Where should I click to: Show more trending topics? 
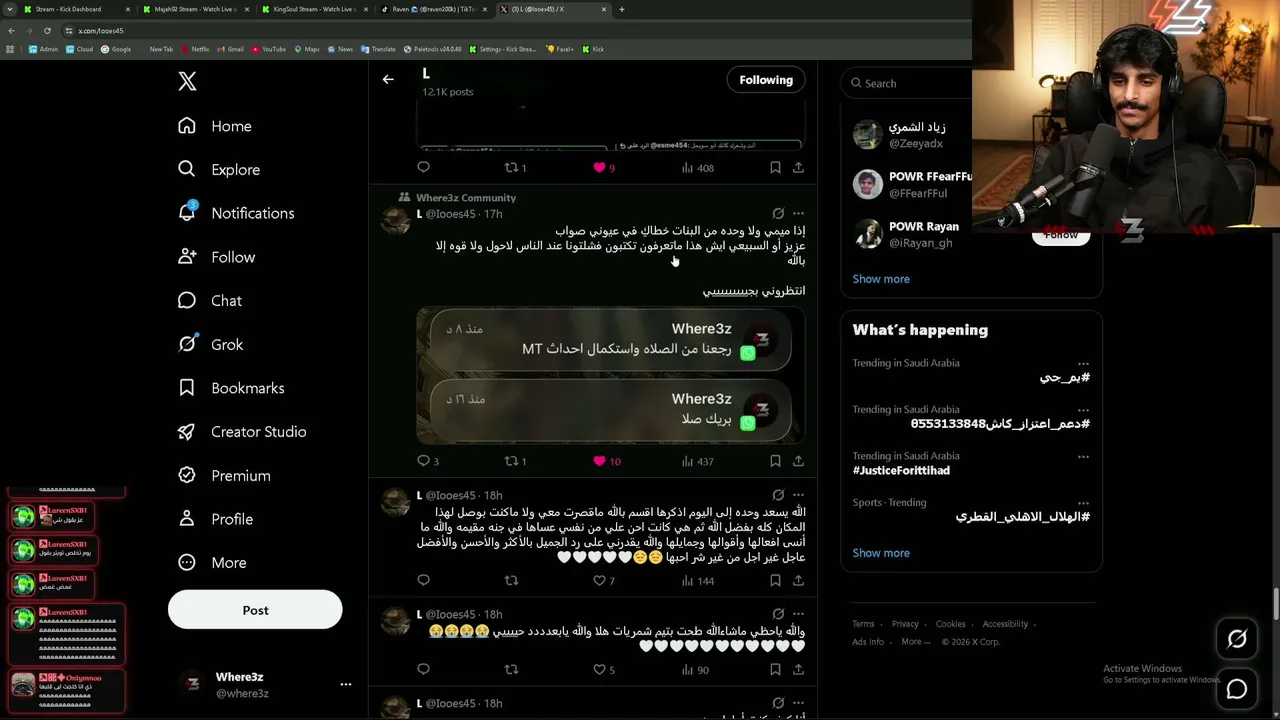tap(881, 553)
